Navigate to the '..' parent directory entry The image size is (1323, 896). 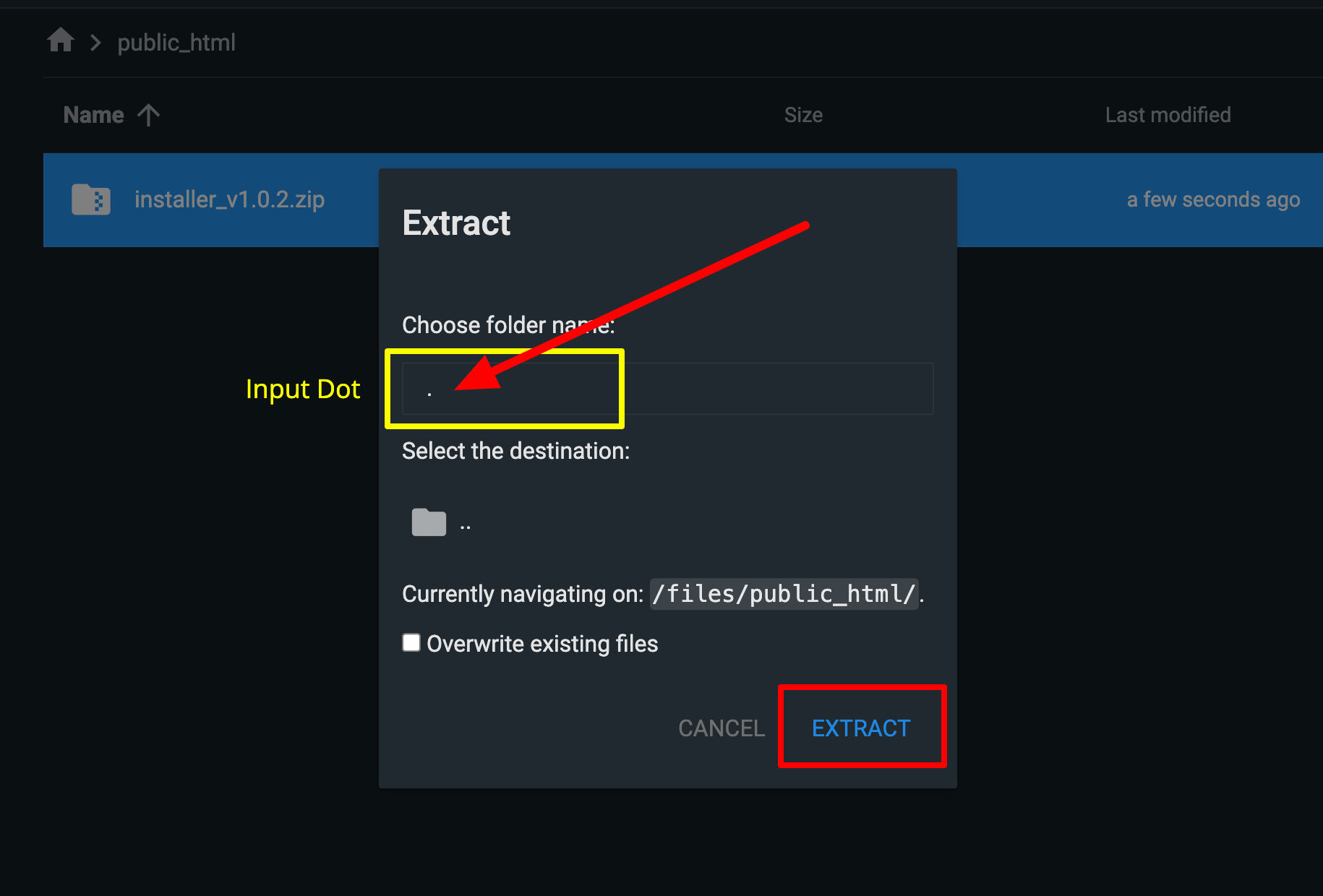pos(466,525)
